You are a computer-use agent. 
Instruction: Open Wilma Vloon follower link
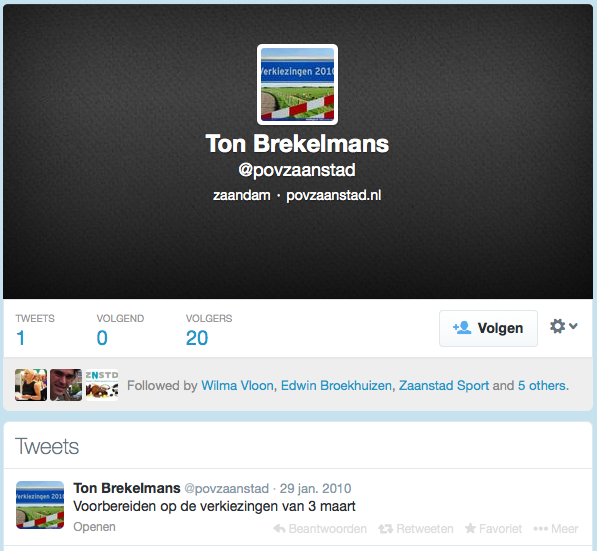pos(237,386)
